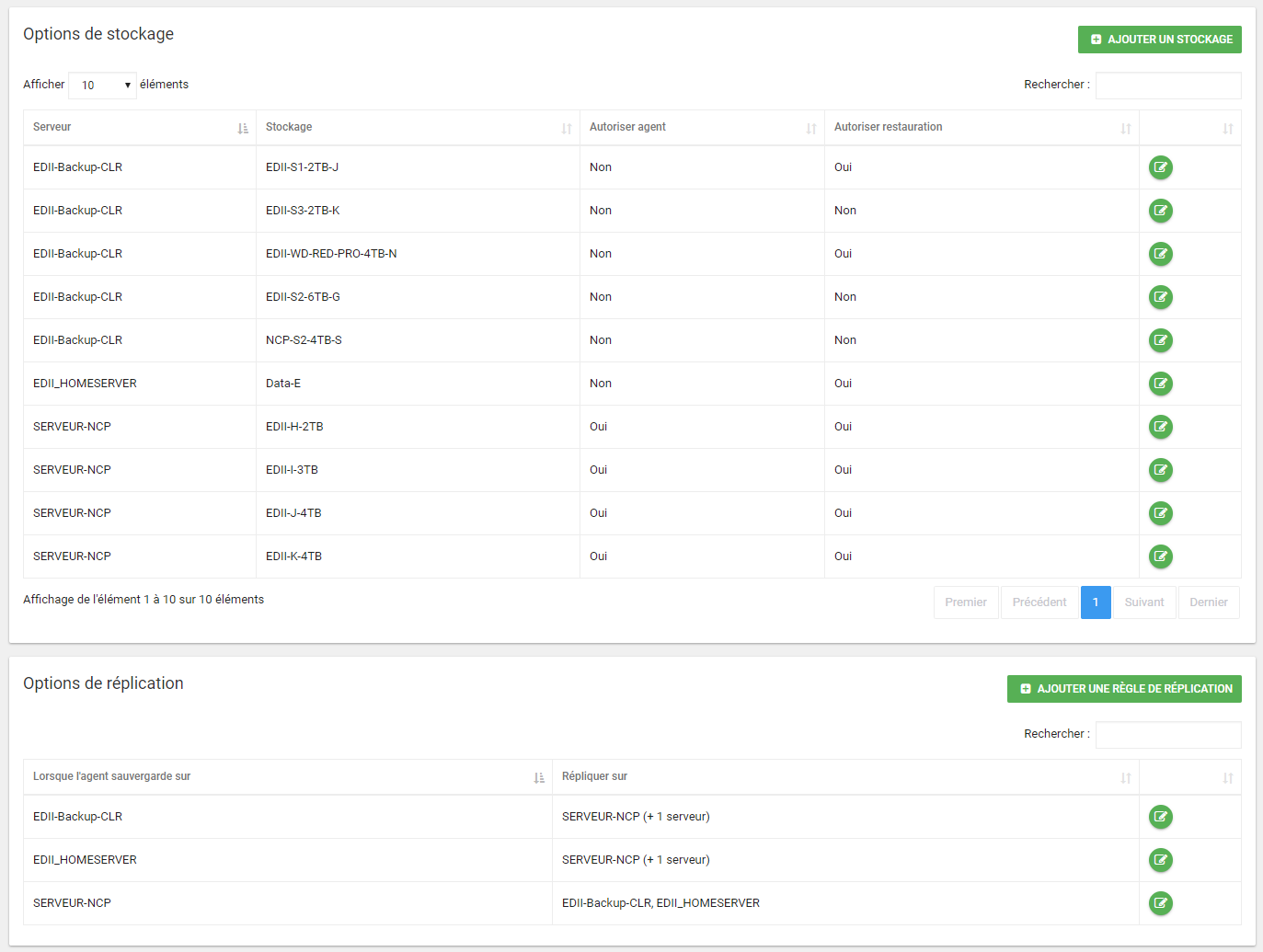Go to Premier page
Screen dimensions: 1263x952
click(x=966, y=602)
